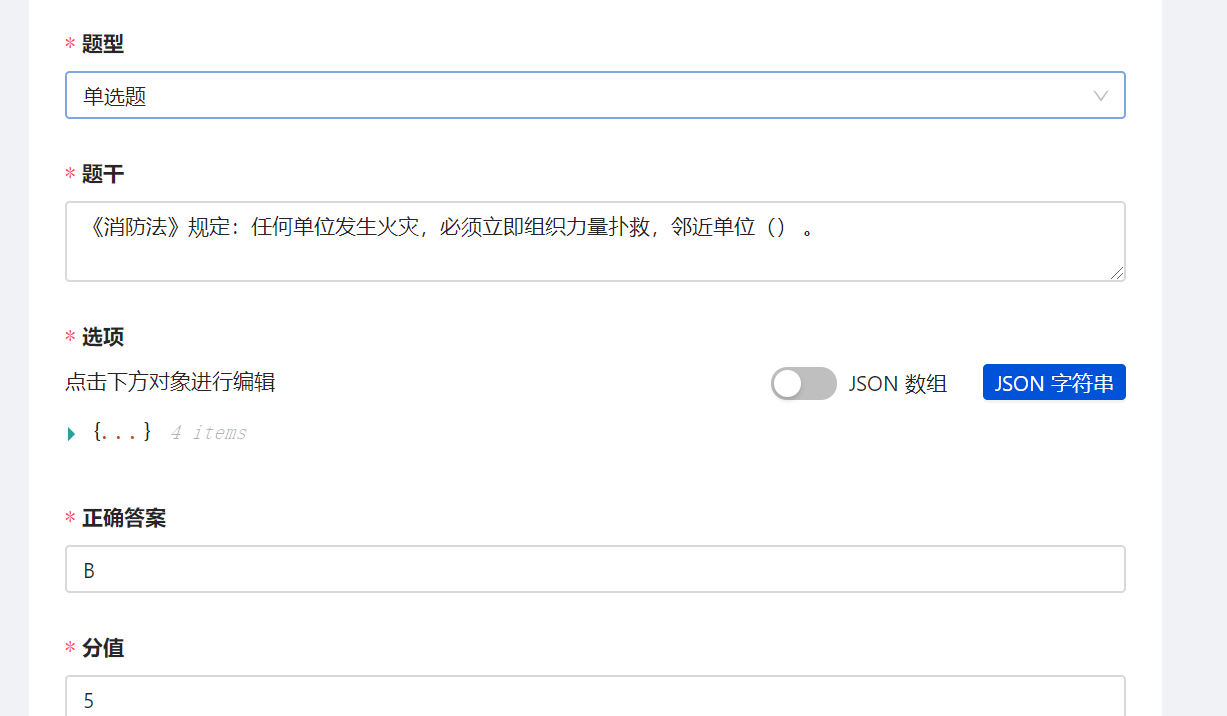Viewport: 1227px width, 716px height.
Task: Click the 题干 field label
Action: (x=103, y=174)
